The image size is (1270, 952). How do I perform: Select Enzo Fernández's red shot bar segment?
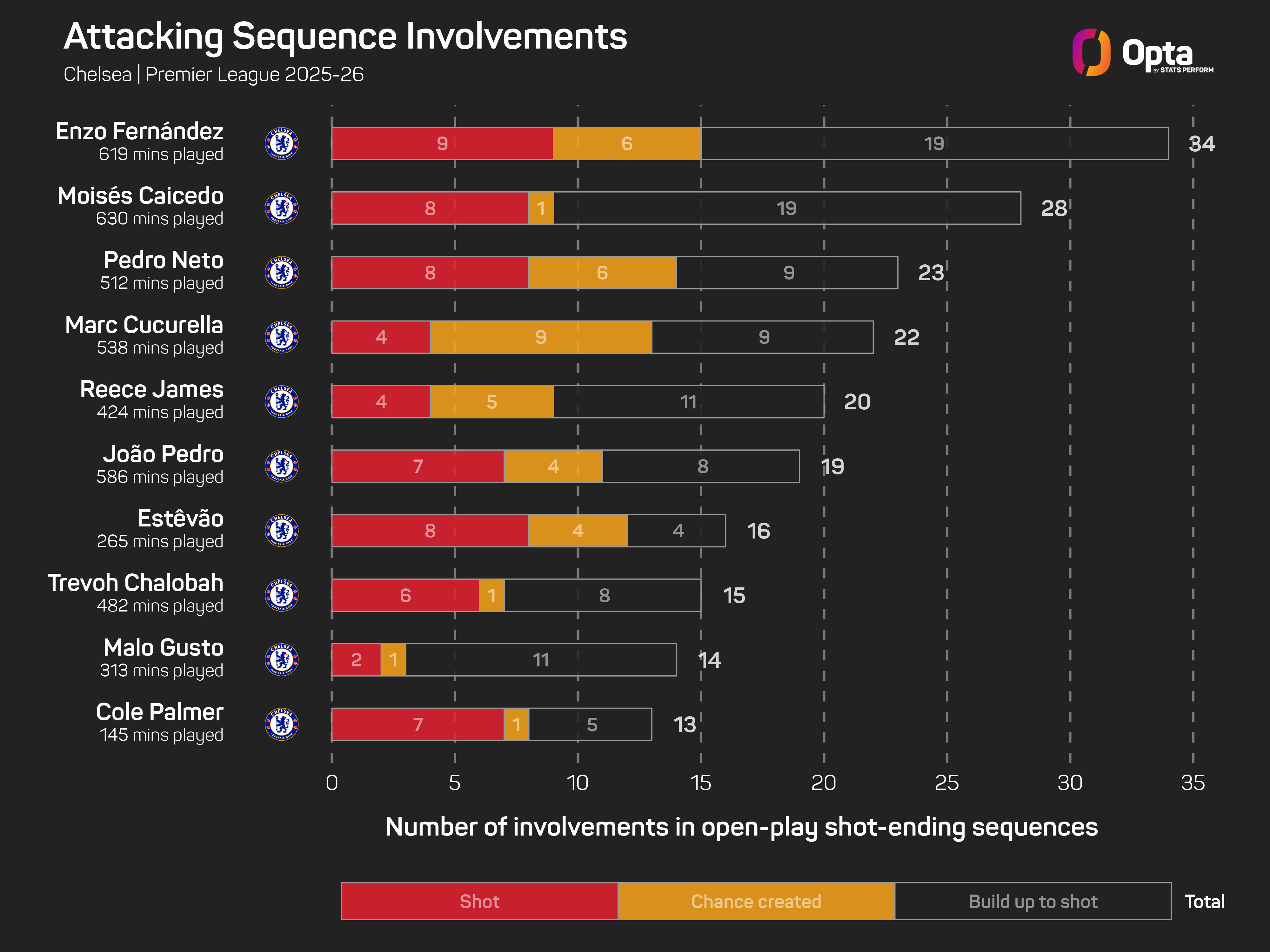click(442, 143)
